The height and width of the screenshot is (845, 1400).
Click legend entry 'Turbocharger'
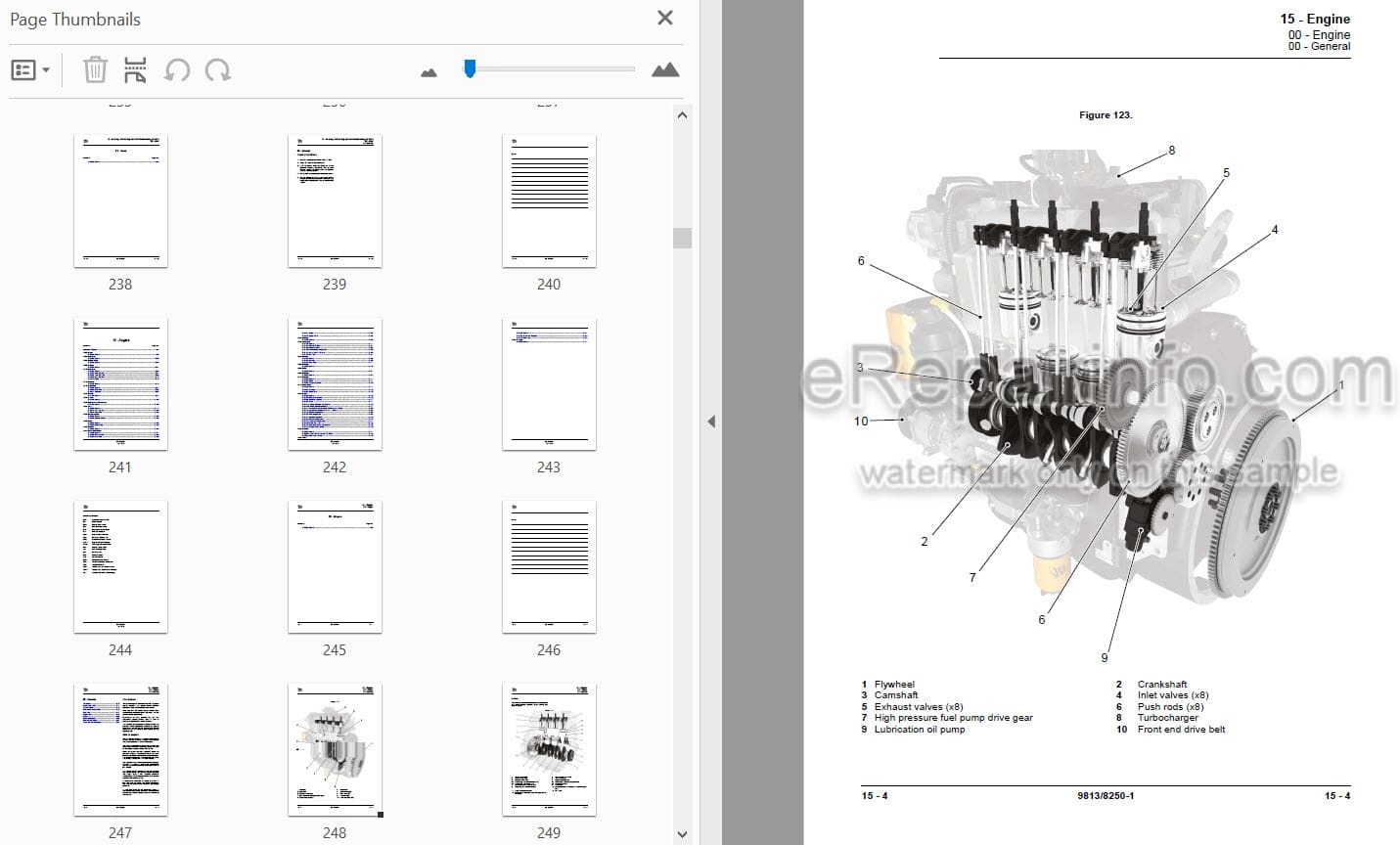point(1167,718)
